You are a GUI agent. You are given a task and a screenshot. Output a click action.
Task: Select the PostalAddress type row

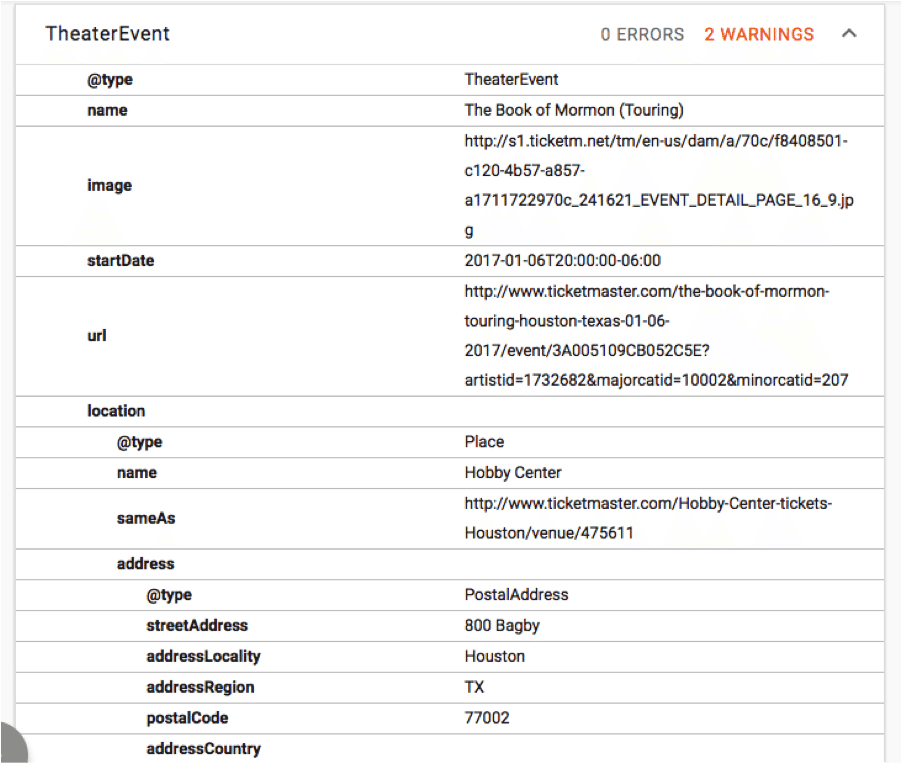pyautogui.click(x=450, y=595)
